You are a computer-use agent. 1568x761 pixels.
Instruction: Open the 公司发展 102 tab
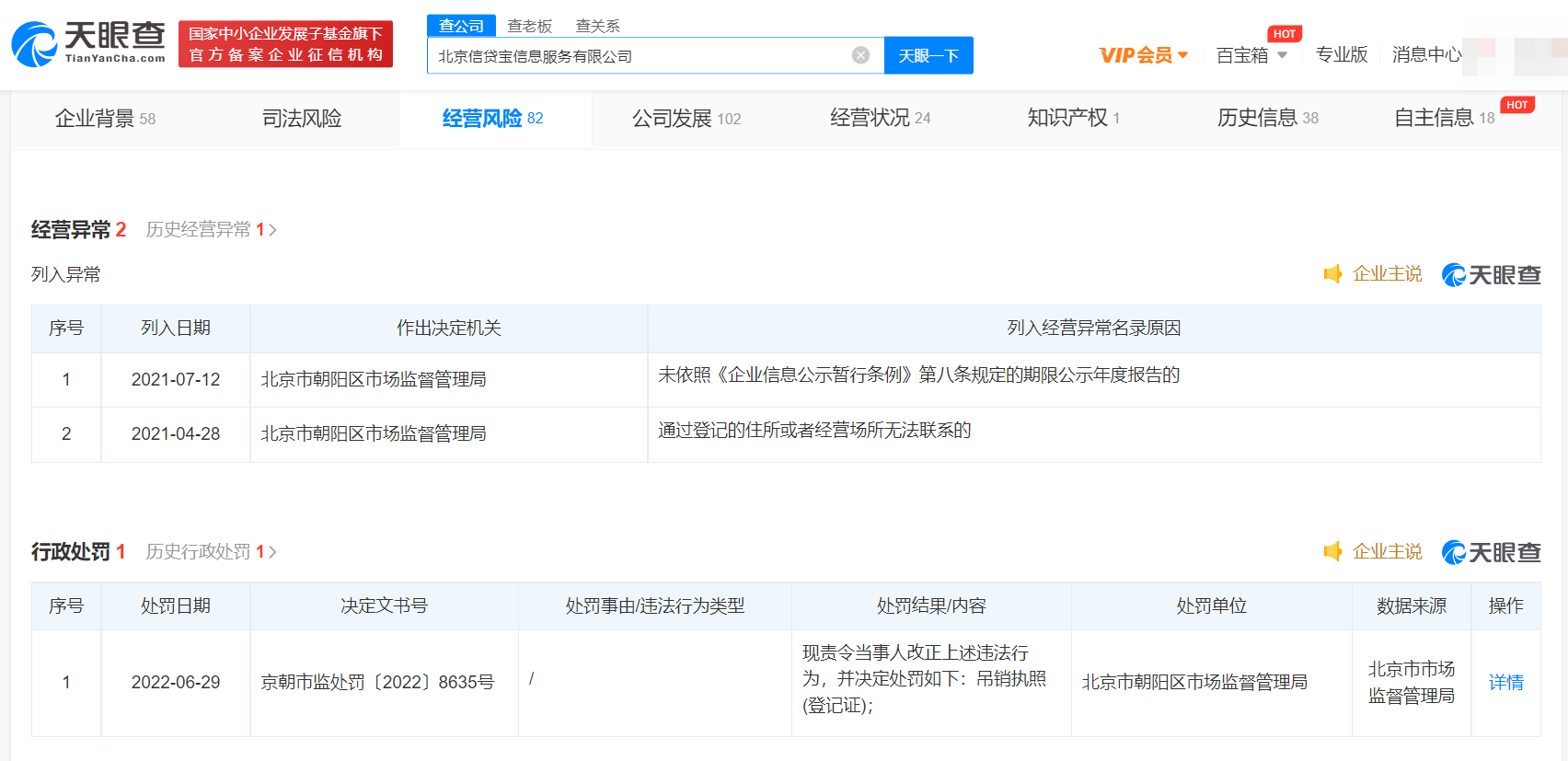point(686,119)
